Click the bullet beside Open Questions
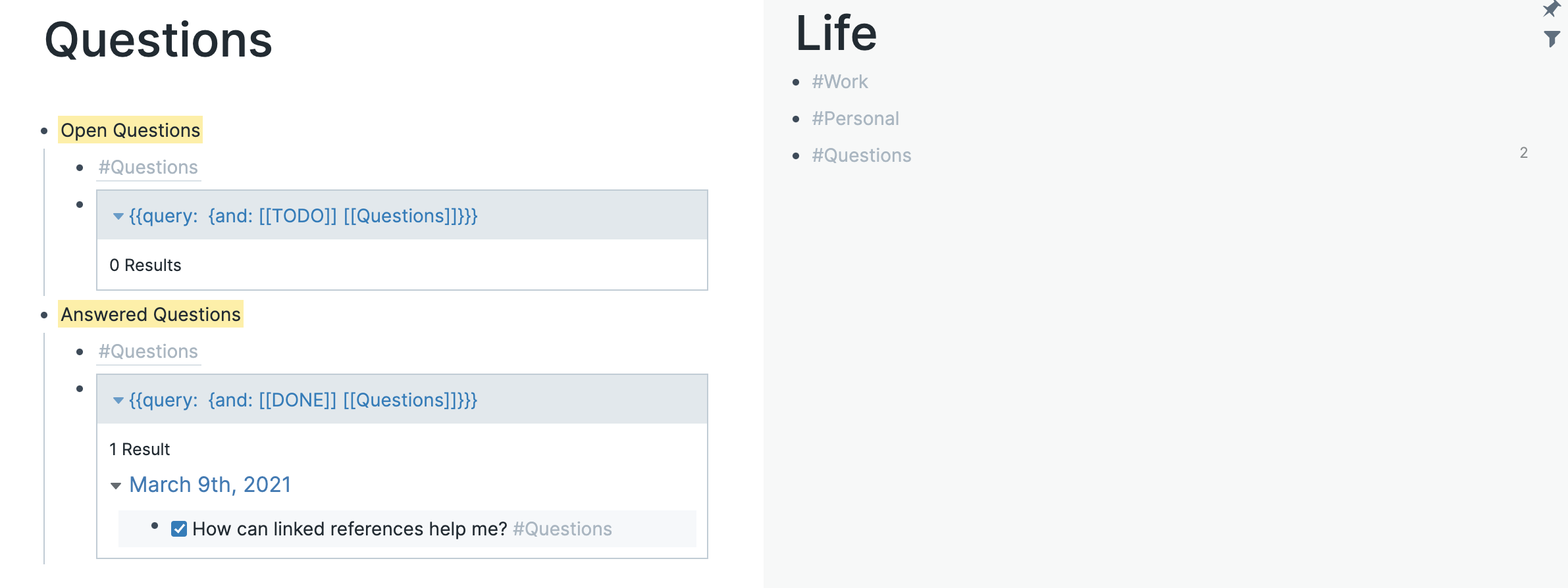The width and height of the screenshot is (1568, 588). (44, 130)
